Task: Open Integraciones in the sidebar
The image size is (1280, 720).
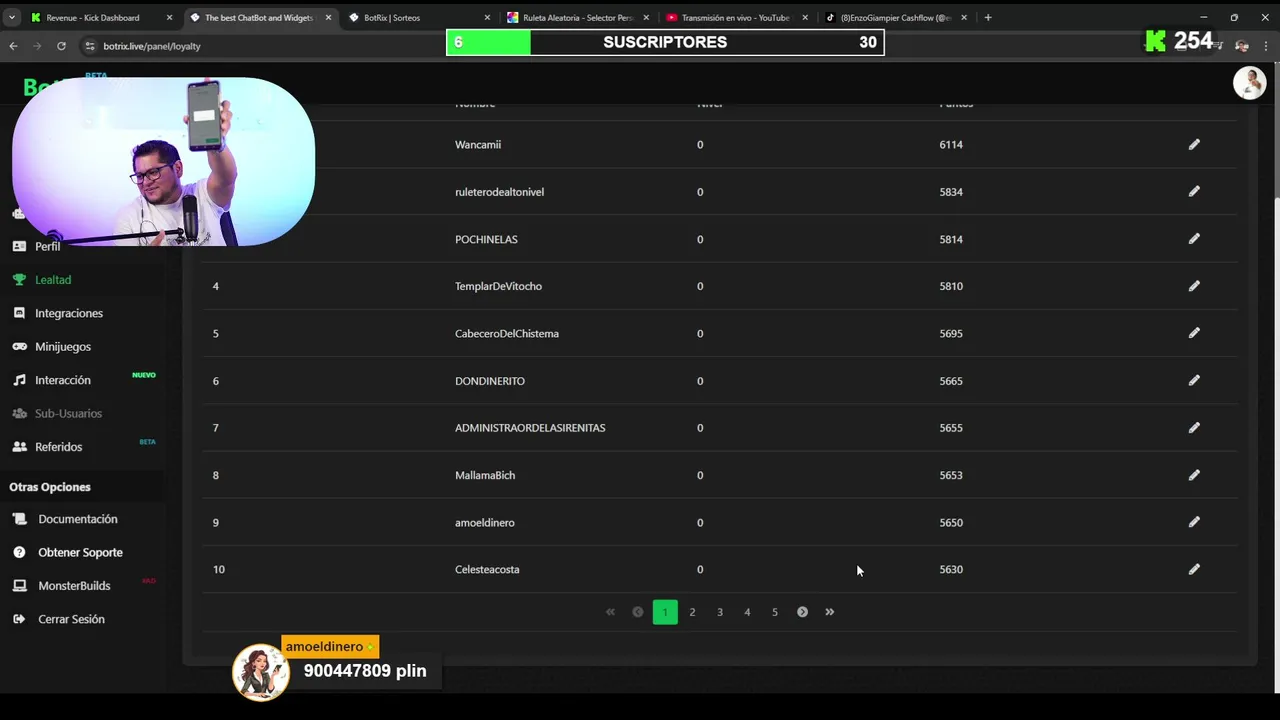Action: 68,313
